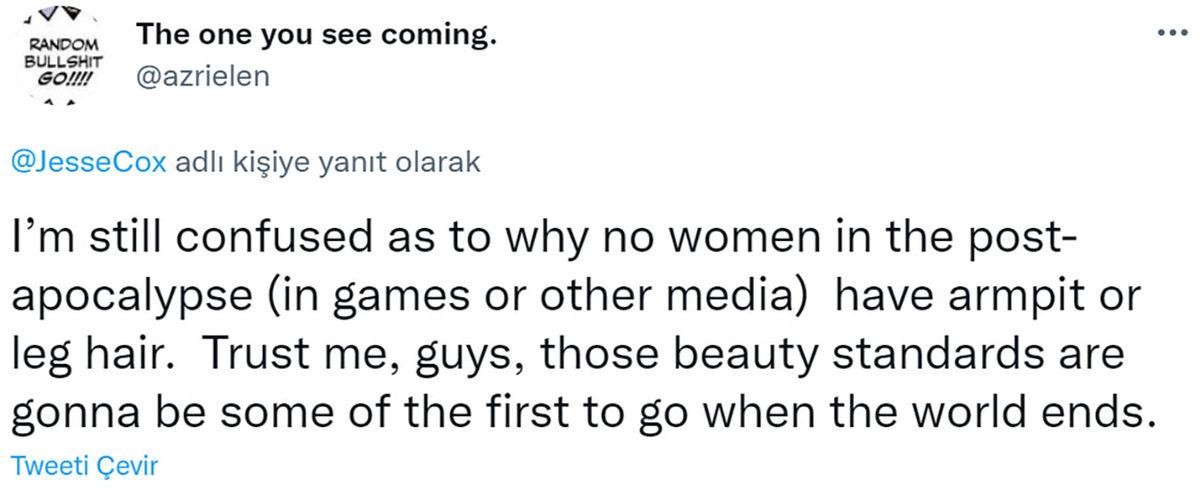The image size is (1200, 500).
Task: Click "Tweeti Çevir" to translate the tweet
Action: point(83,466)
